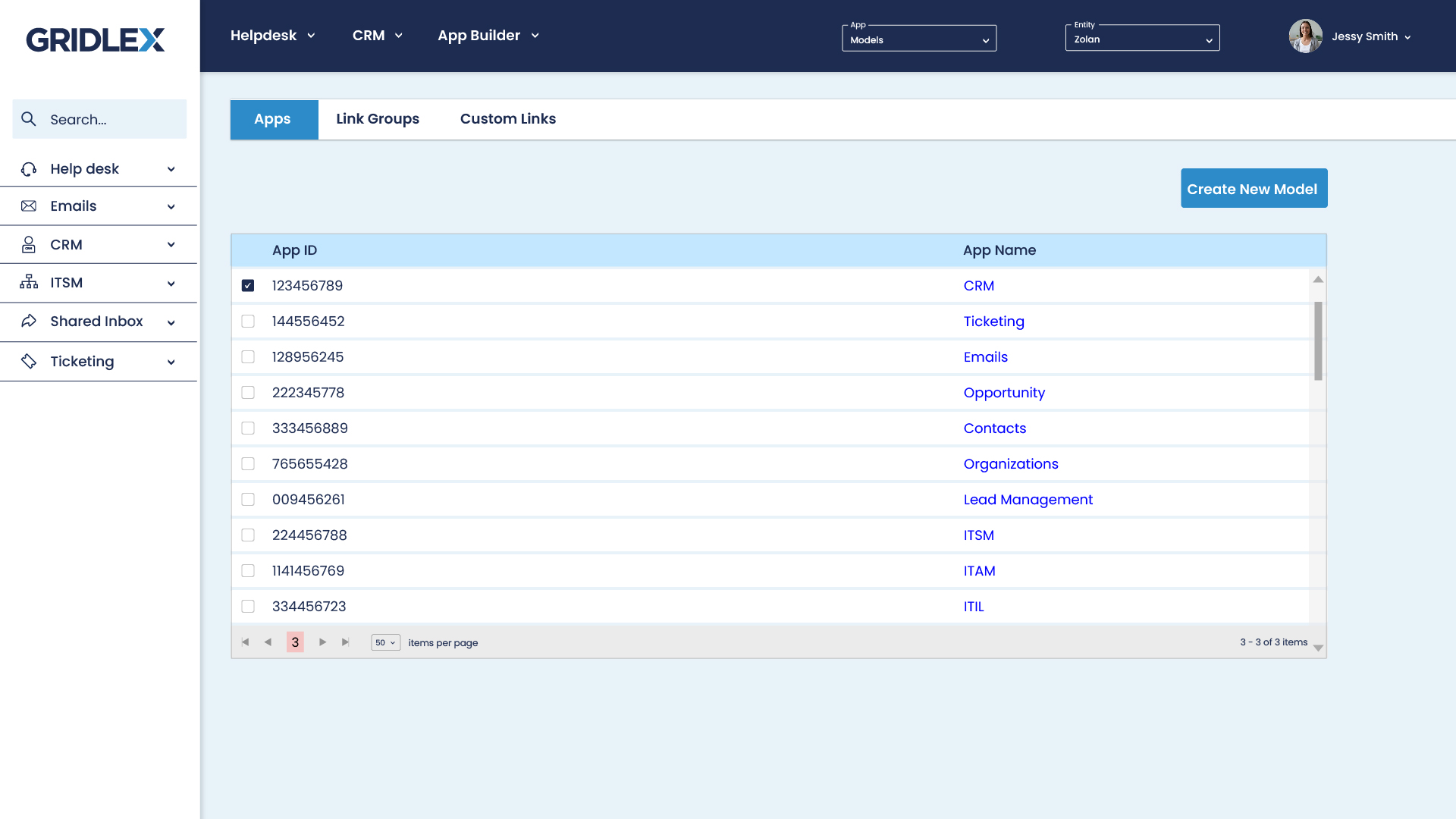Screen dimensions: 1456x819
Task: Enable the Ticketing app checkbox
Action: (248, 321)
